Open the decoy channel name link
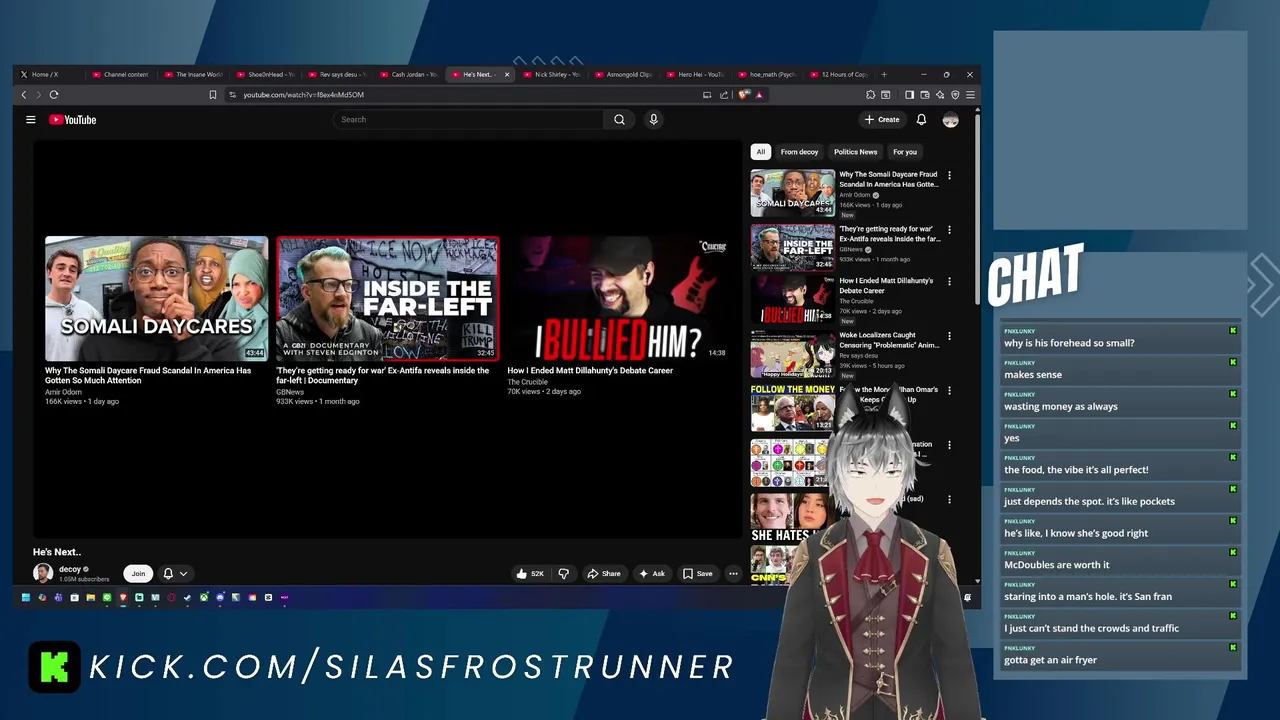The height and width of the screenshot is (720, 1280). tap(70, 569)
